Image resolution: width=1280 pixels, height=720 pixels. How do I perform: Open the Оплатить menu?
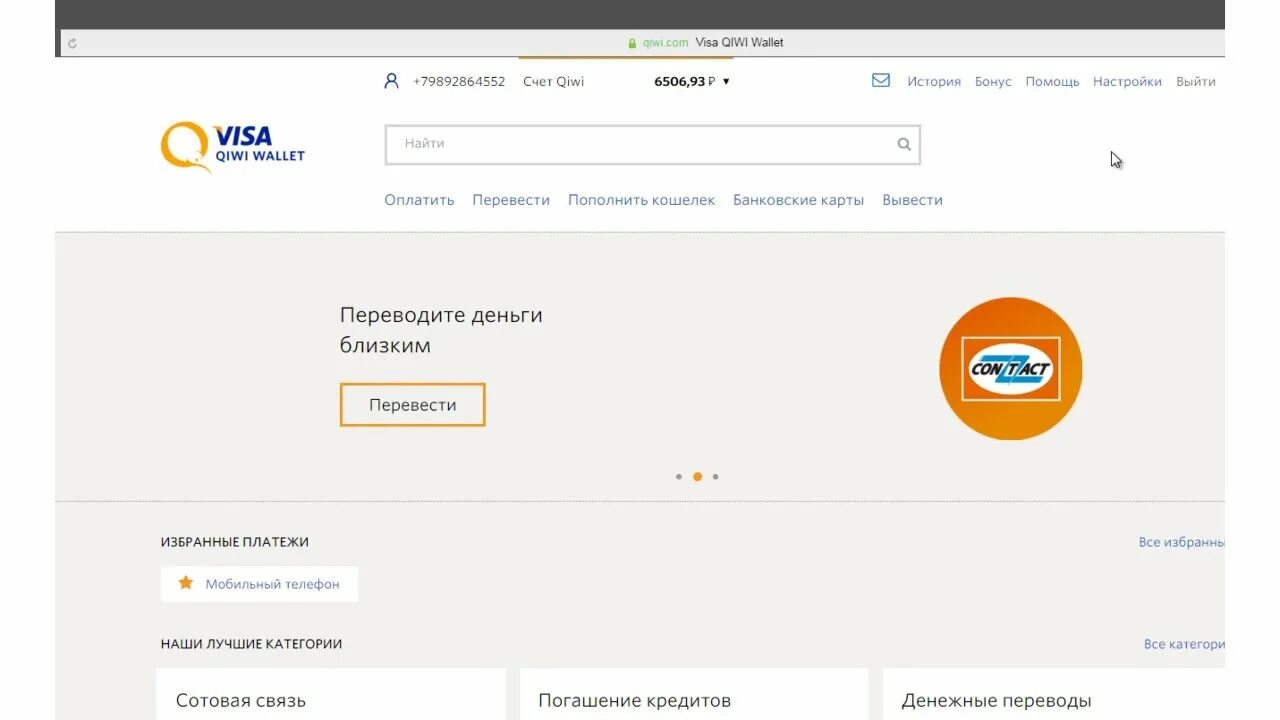click(419, 200)
